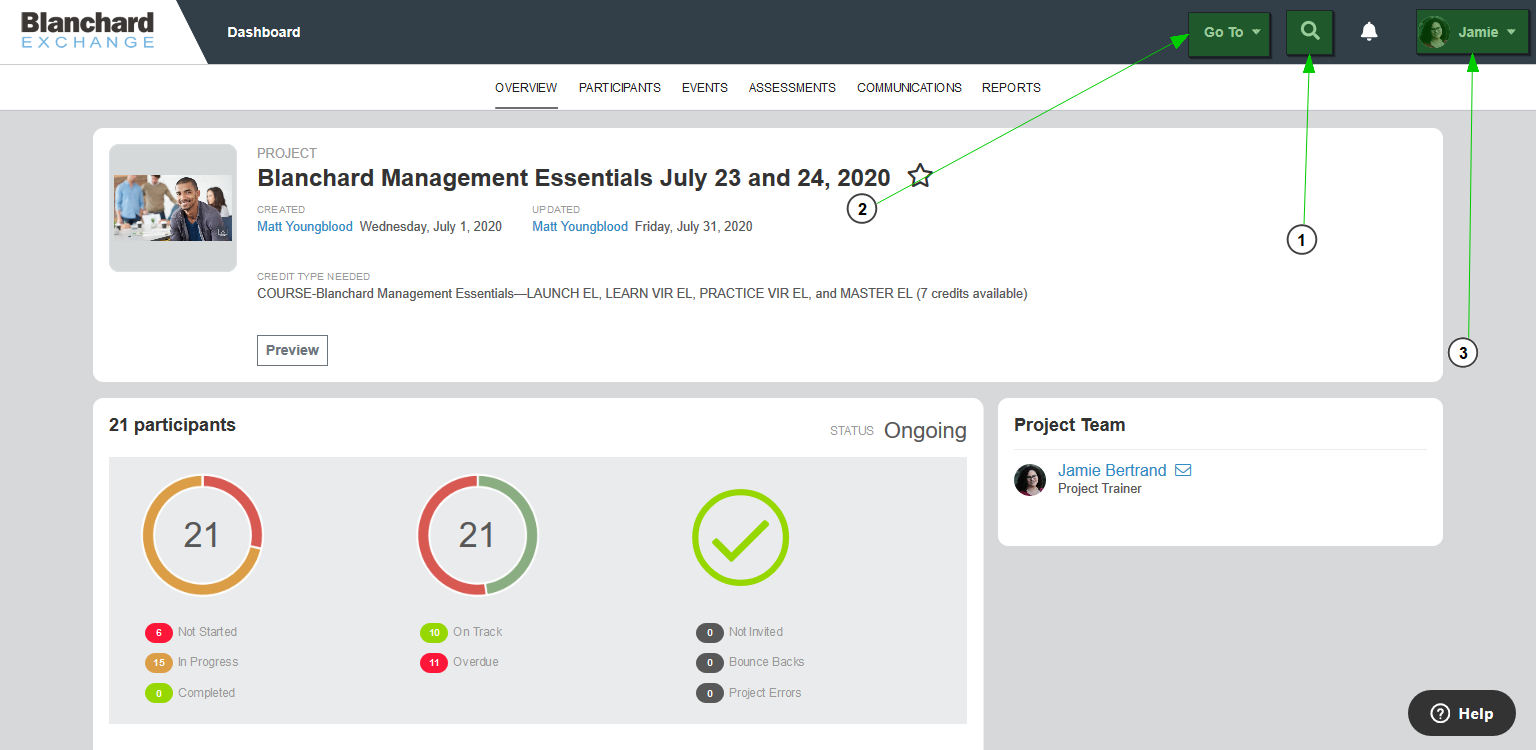The width and height of the screenshot is (1539, 750).
Task: Click the search magnifier icon
Action: point(1309,32)
